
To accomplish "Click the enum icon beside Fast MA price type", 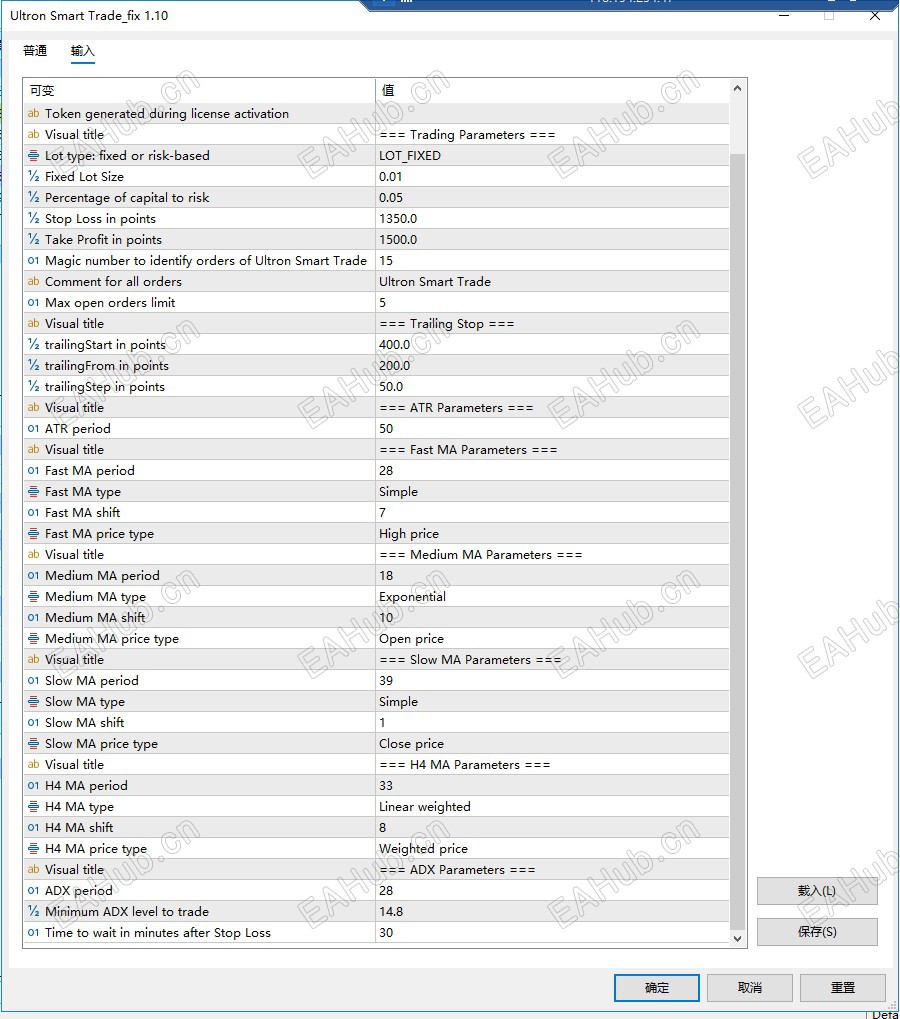I will pyautogui.click(x=33, y=534).
